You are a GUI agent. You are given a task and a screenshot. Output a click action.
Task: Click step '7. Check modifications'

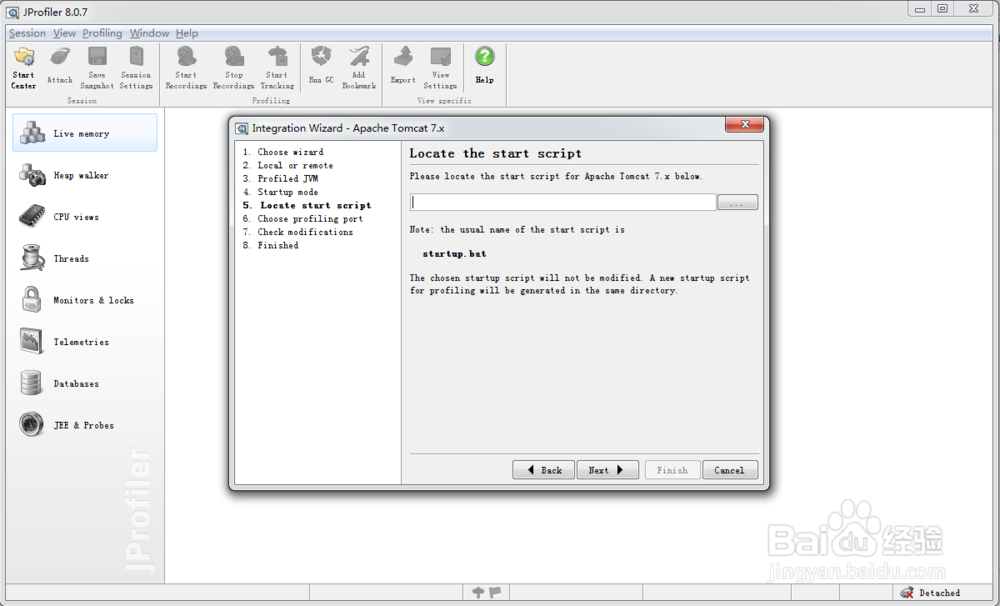[x=298, y=232]
